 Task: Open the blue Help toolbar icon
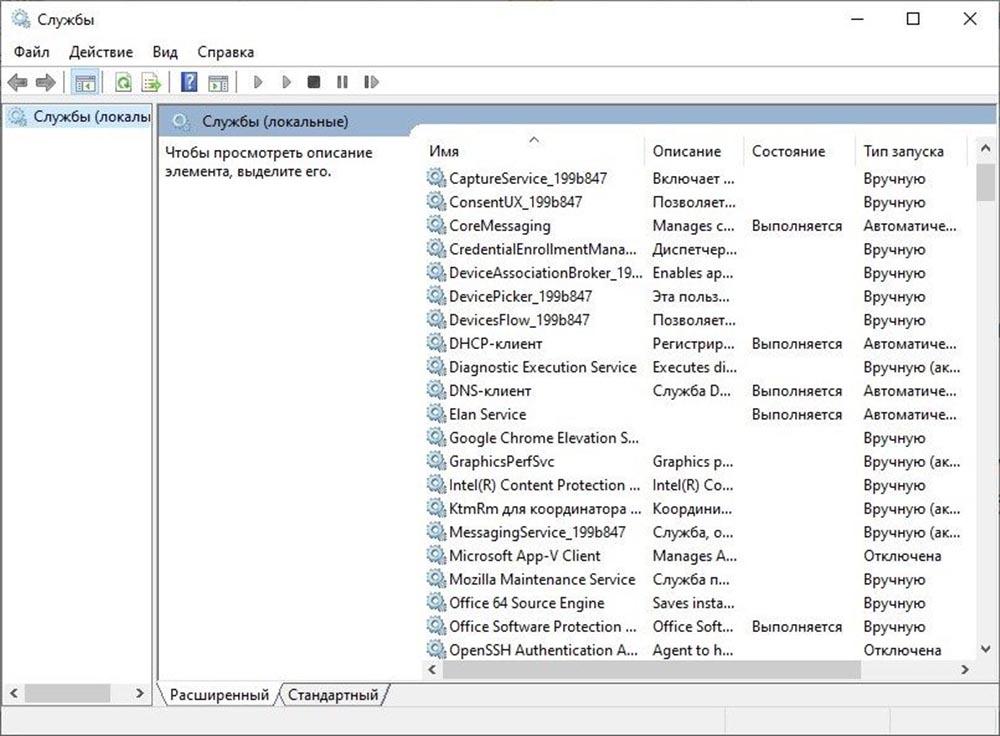coord(189,82)
